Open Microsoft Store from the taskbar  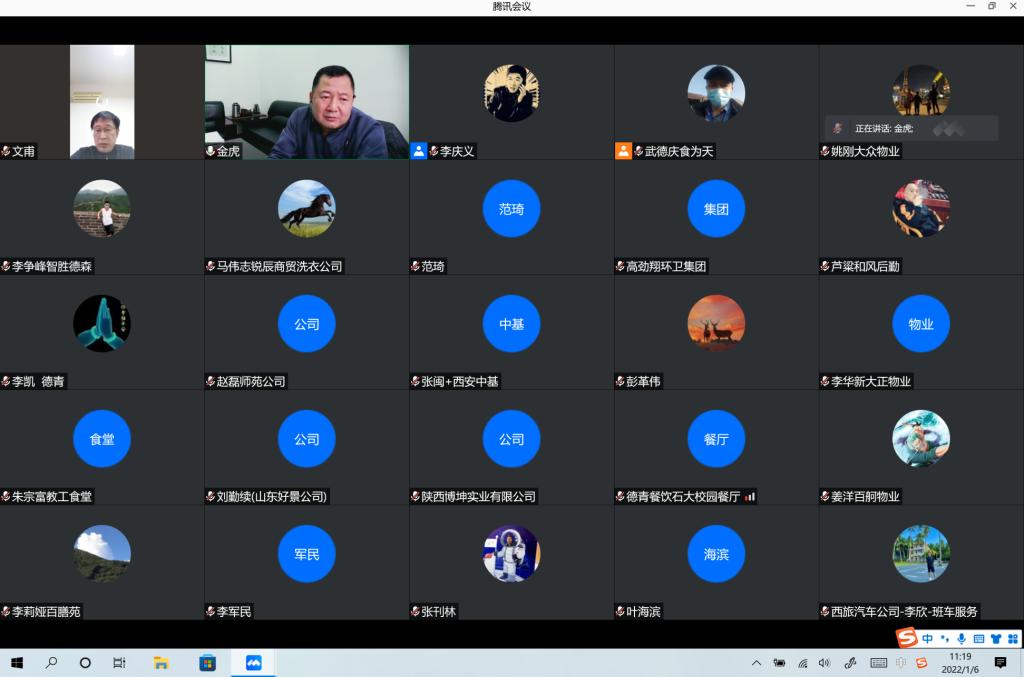207,663
